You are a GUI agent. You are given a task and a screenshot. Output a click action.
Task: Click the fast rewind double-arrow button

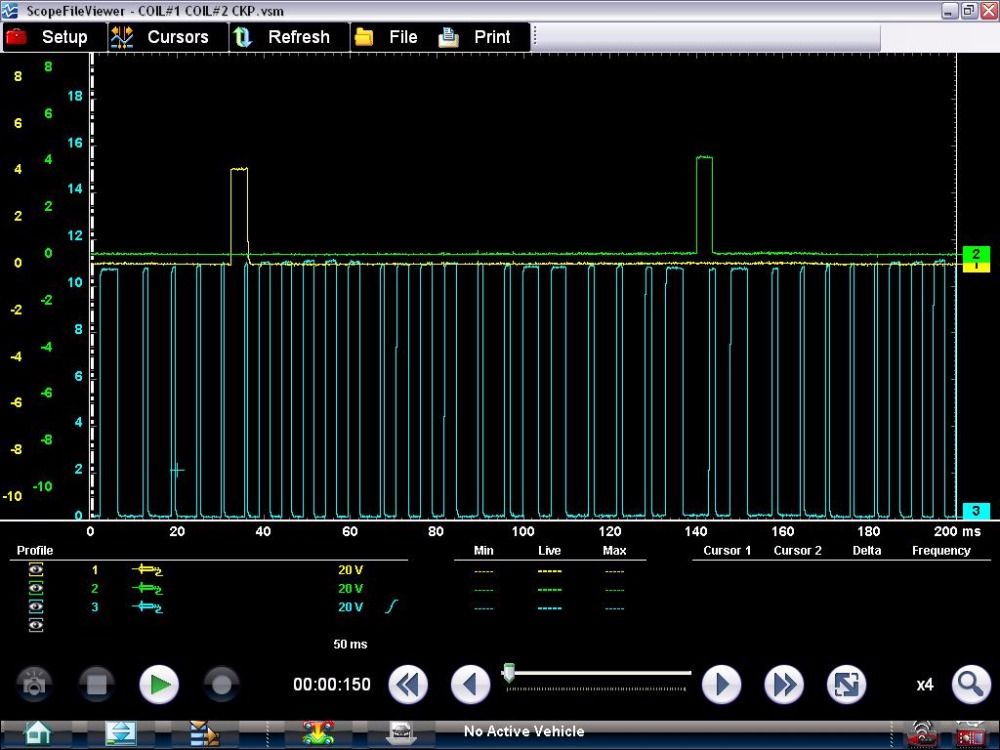408,685
